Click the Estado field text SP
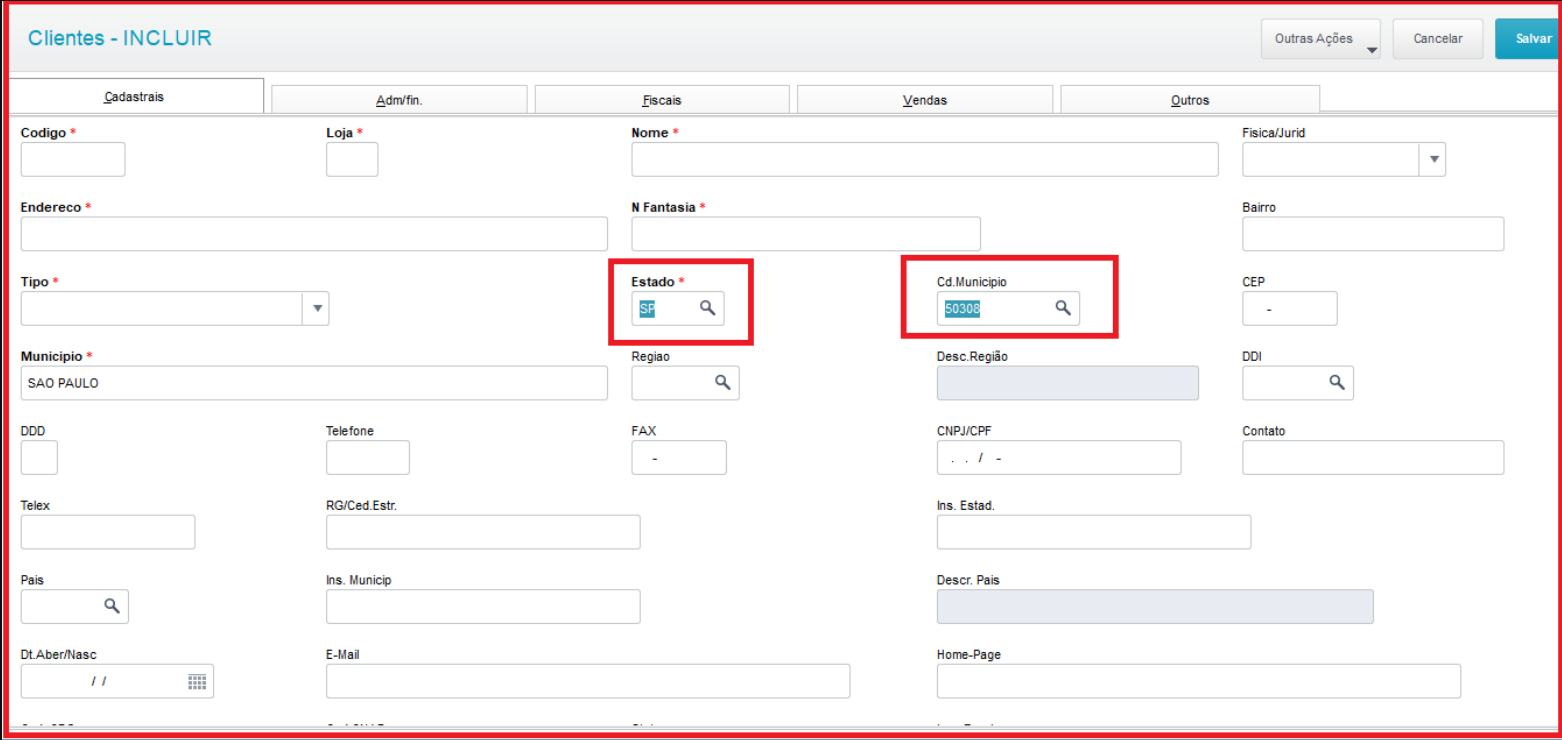The height and width of the screenshot is (740, 1562). point(647,309)
